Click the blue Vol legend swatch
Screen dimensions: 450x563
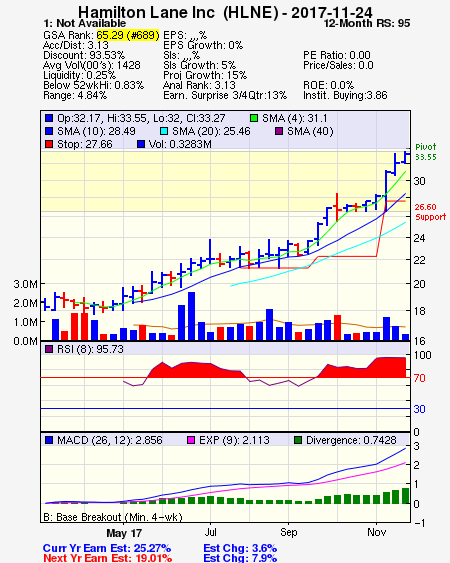pos(141,144)
